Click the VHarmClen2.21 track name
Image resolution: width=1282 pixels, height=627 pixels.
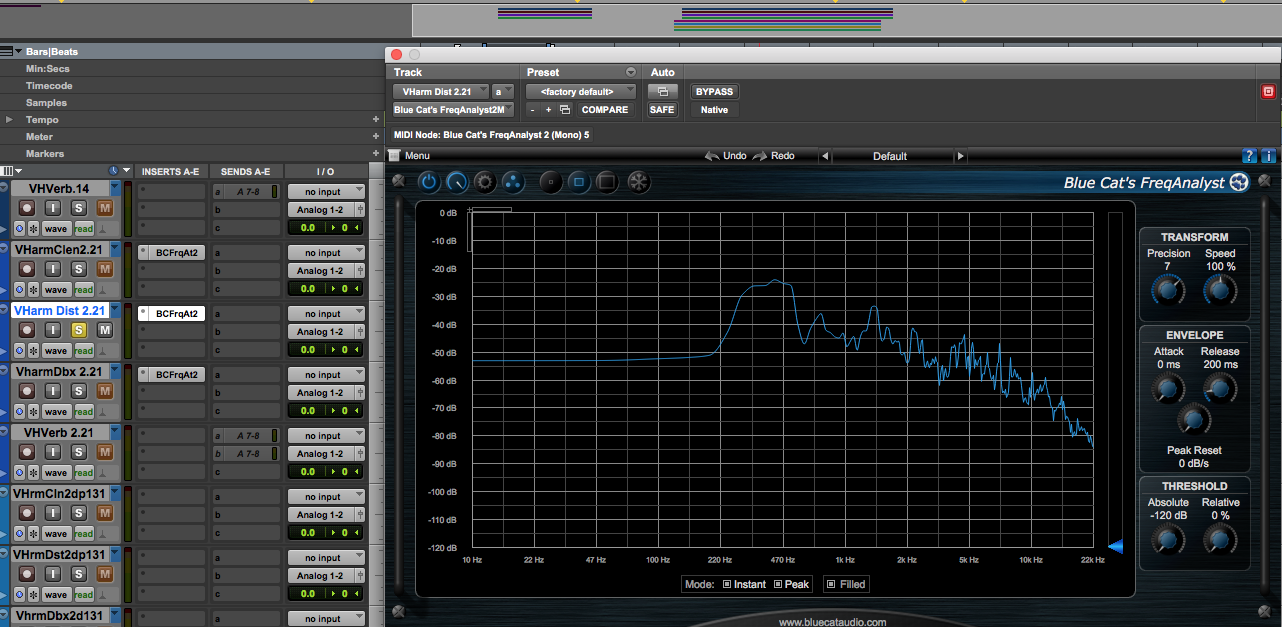[x=58, y=249]
